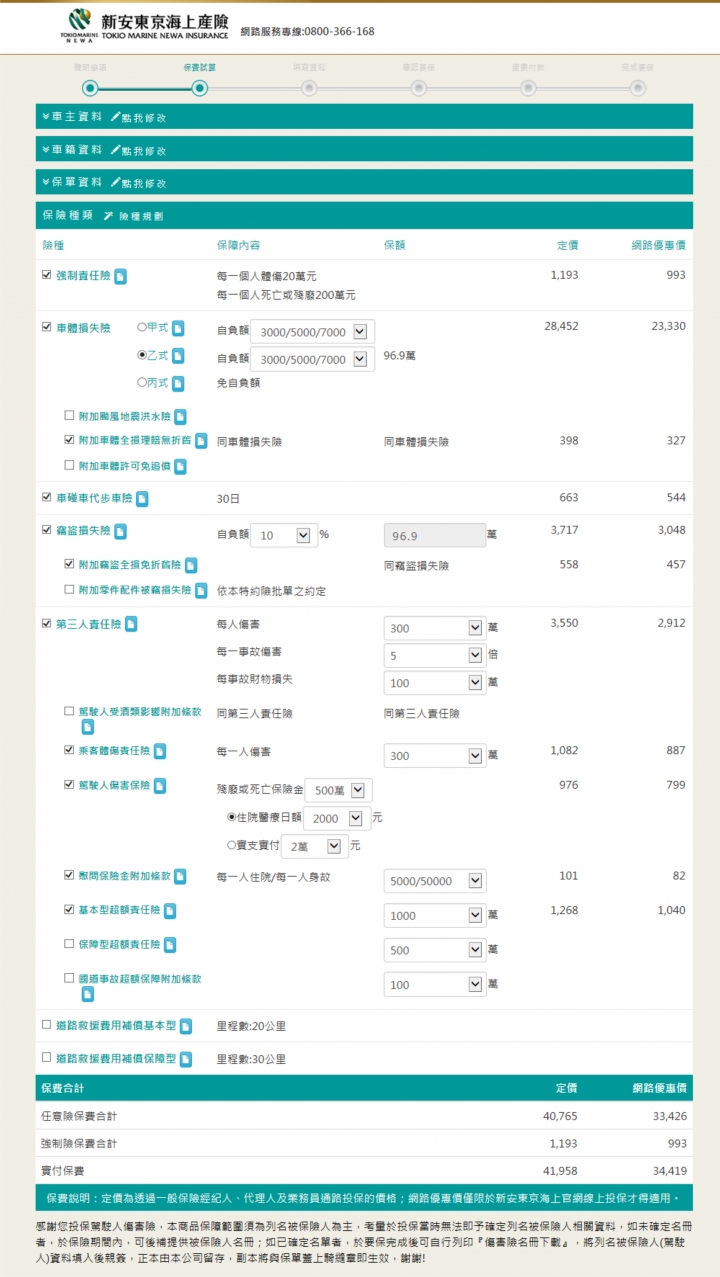
Task: Open 國道事故超額保障 100萬 dropdown
Action: pos(435,984)
